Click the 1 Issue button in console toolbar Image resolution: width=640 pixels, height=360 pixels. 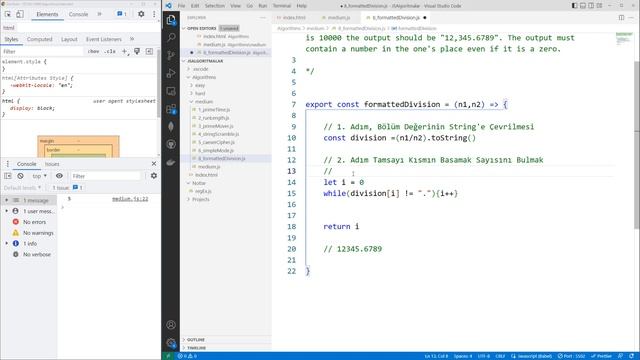pos(67,188)
